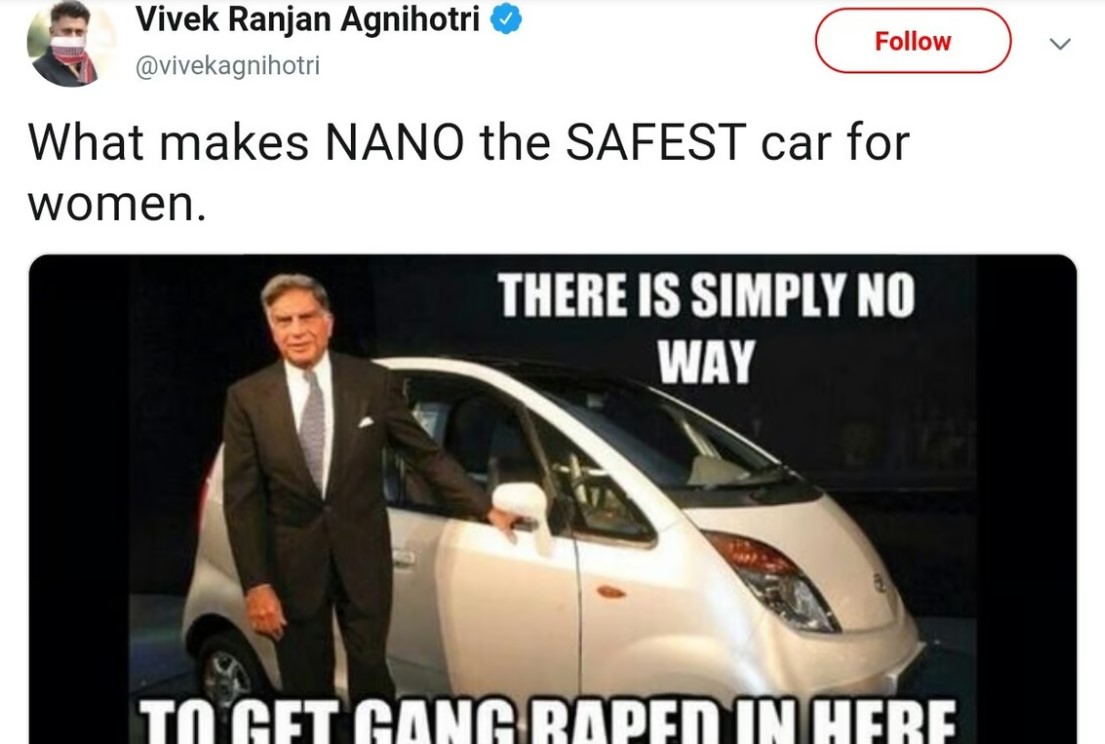Open the attached meme image
The height and width of the screenshot is (744, 1105).
pos(552,499)
